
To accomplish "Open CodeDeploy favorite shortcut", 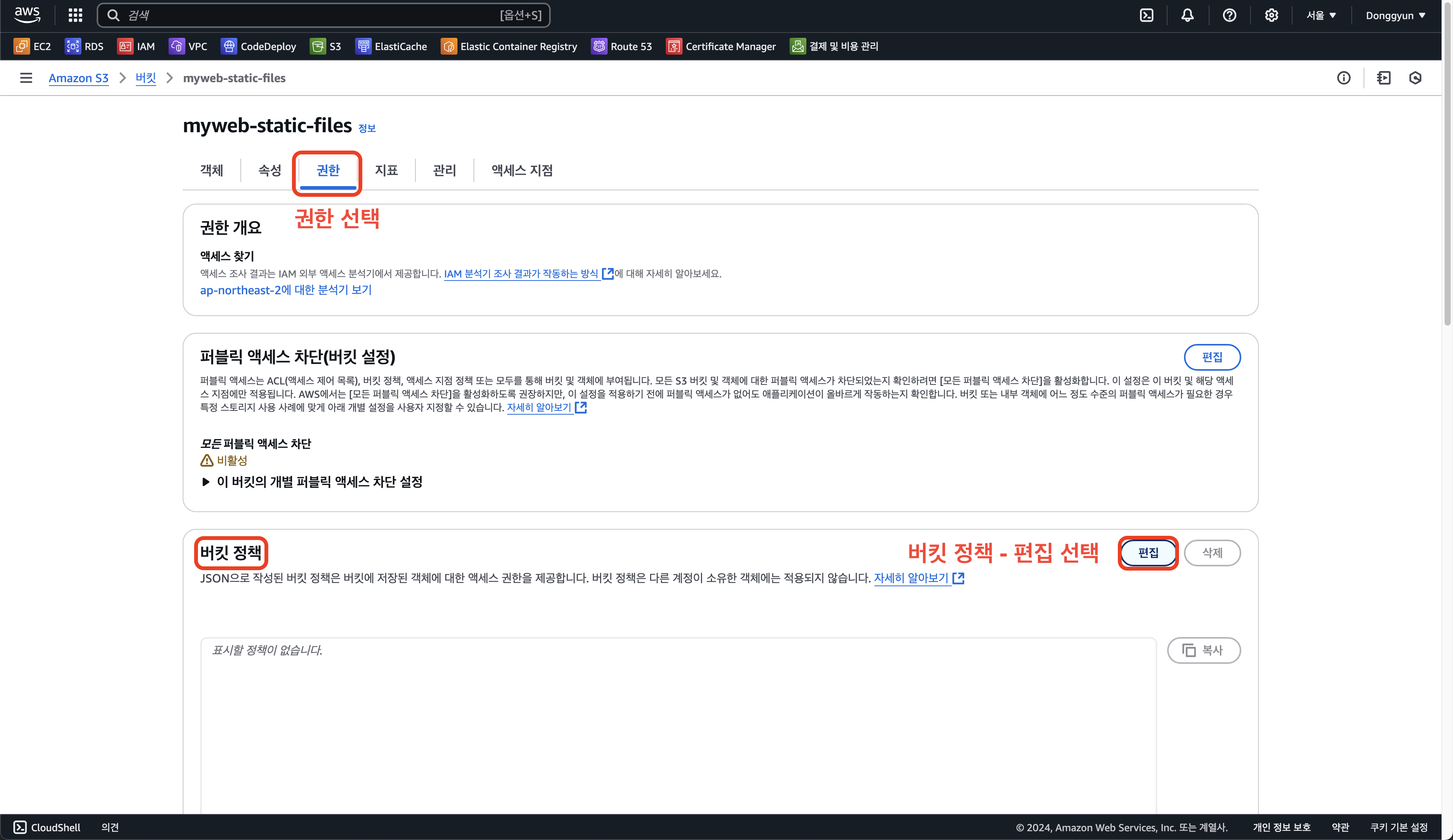I will click(x=259, y=46).
